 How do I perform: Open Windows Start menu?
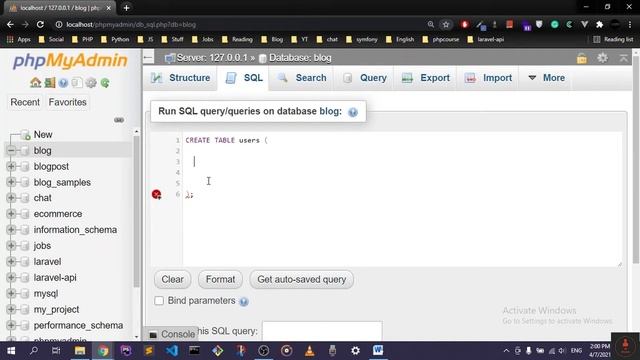pos(11,350)
